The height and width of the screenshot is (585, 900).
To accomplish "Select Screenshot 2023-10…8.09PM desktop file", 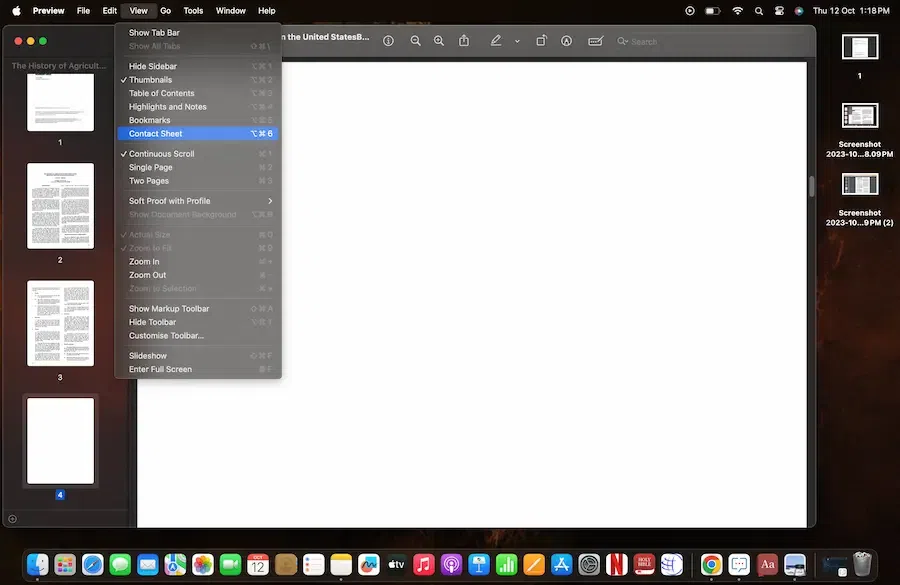I will pos(860,116).
